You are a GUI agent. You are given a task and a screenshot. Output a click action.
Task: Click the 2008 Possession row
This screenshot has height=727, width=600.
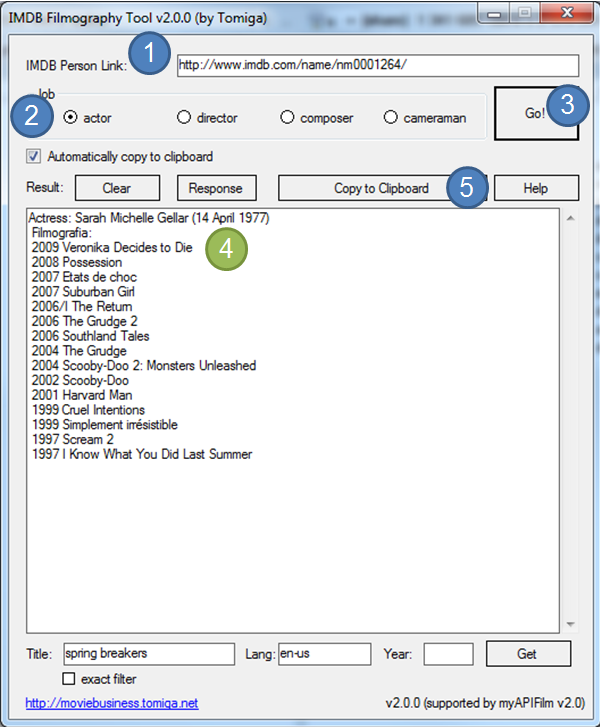(77, 262)
